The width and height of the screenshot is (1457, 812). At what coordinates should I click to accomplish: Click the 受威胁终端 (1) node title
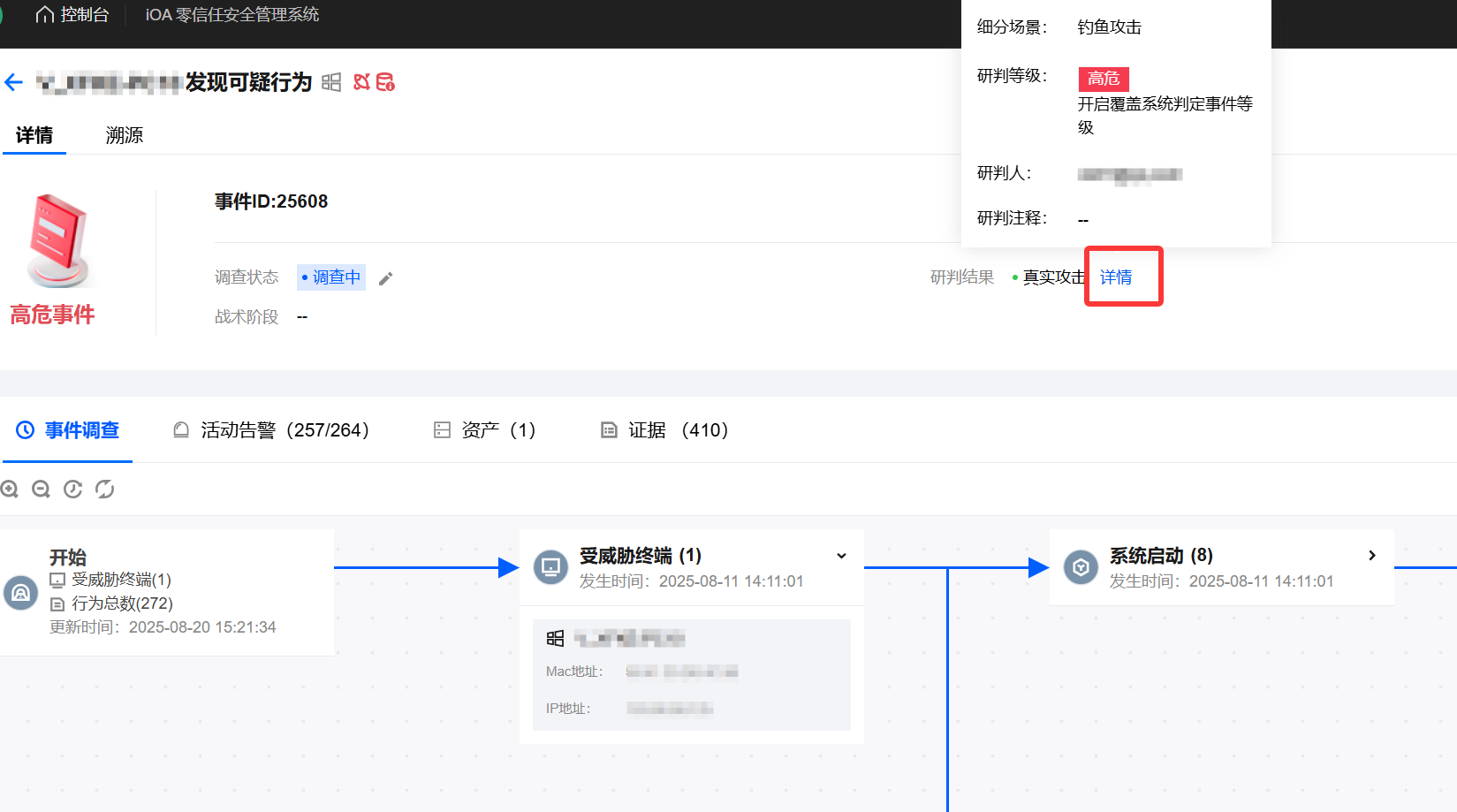pyautogui.click(x=641, y=556)
